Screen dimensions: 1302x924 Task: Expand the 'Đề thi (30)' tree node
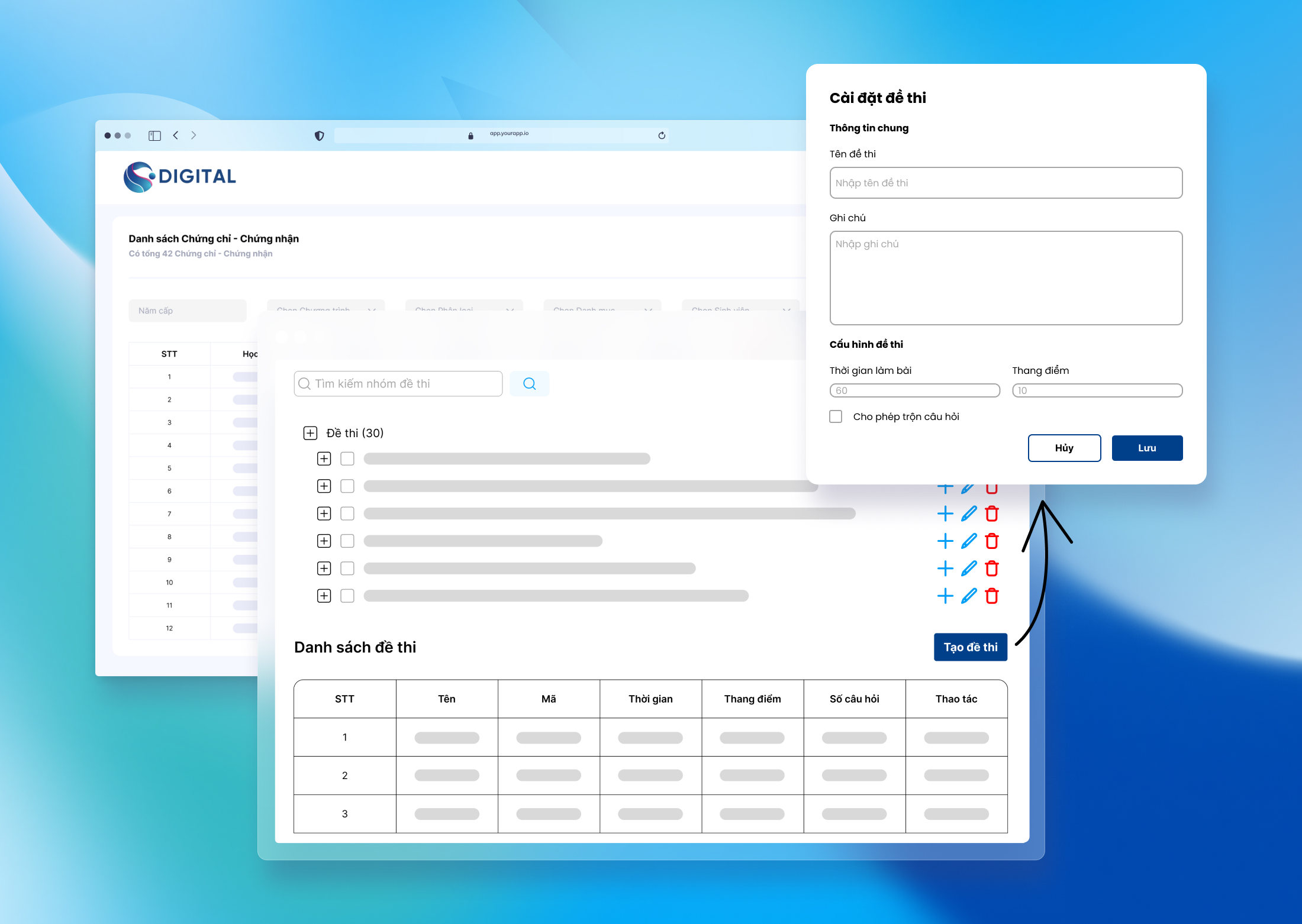[x=310, y=433]
